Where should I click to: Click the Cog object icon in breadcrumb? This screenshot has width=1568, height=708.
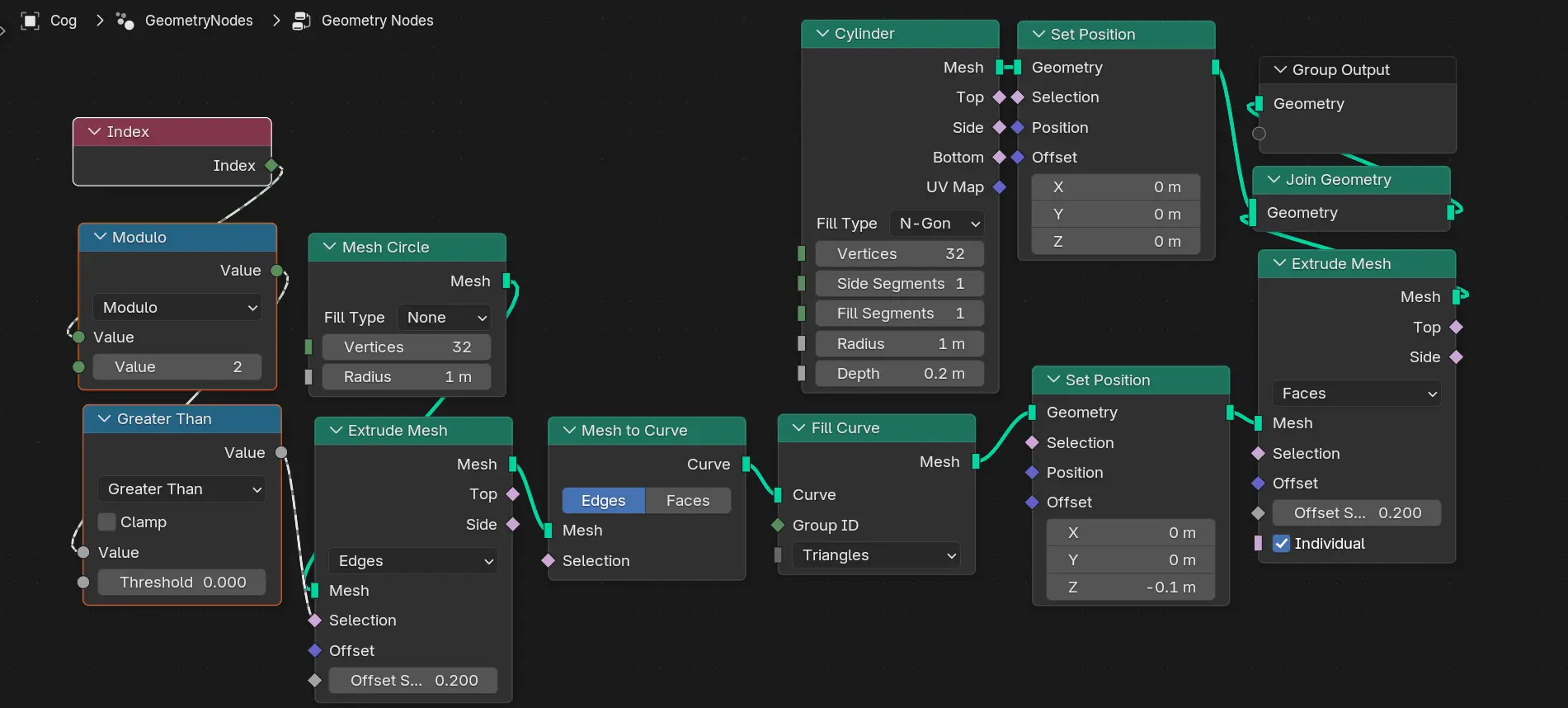[31, 21]
